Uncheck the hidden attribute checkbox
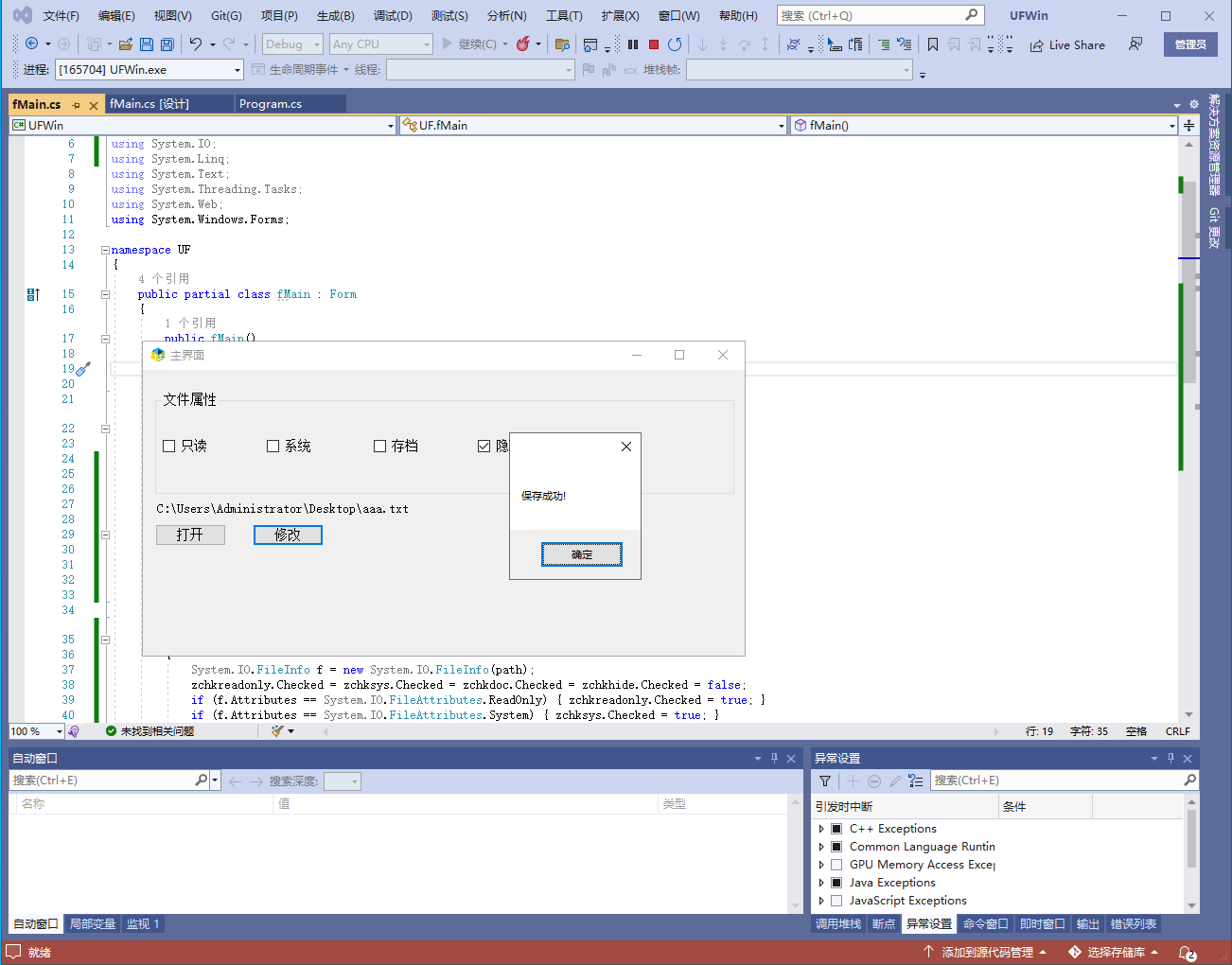Viewport: 1232px width, 965px height. tap(484, 446)
